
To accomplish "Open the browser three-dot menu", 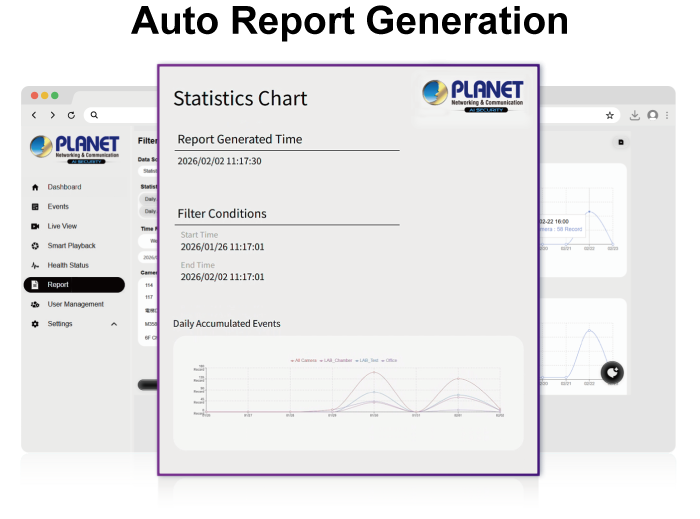I will (666, 115).
